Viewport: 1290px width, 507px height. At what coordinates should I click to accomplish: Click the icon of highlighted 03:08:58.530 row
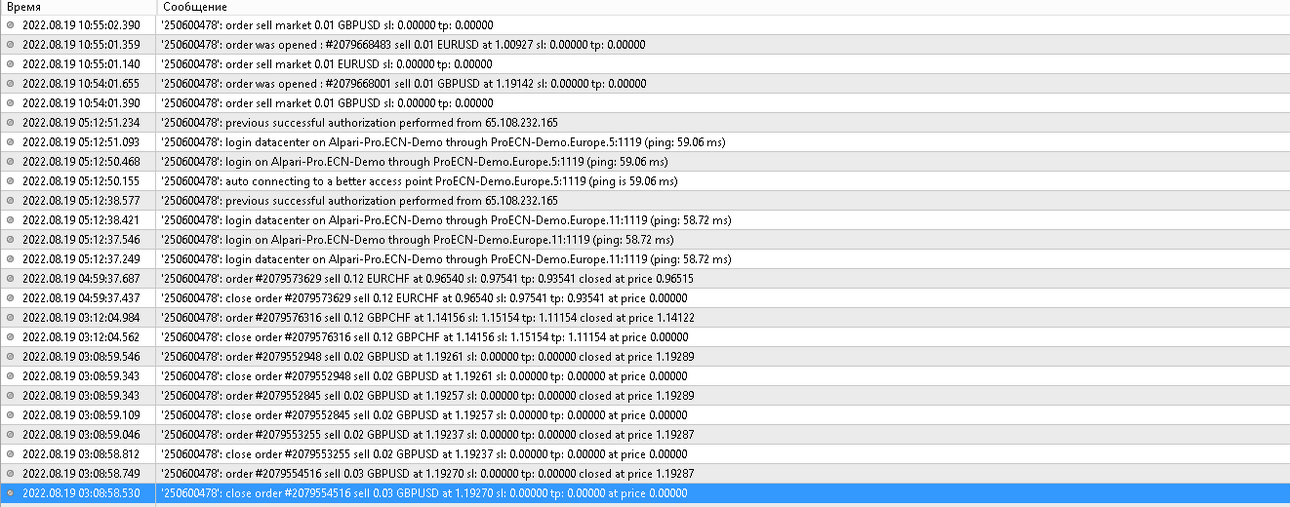[11, 493]
